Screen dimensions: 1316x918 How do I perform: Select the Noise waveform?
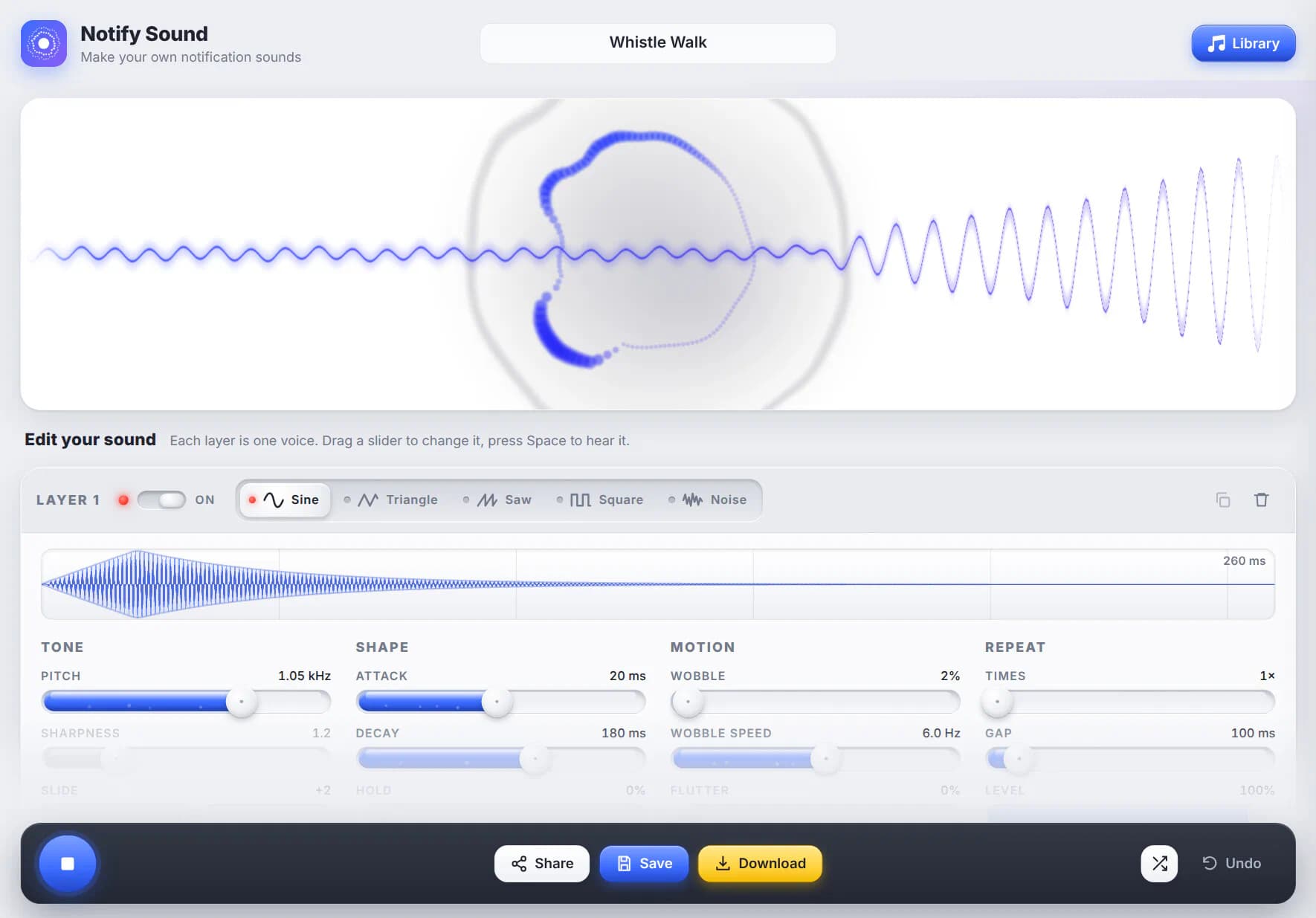point(708,500)
